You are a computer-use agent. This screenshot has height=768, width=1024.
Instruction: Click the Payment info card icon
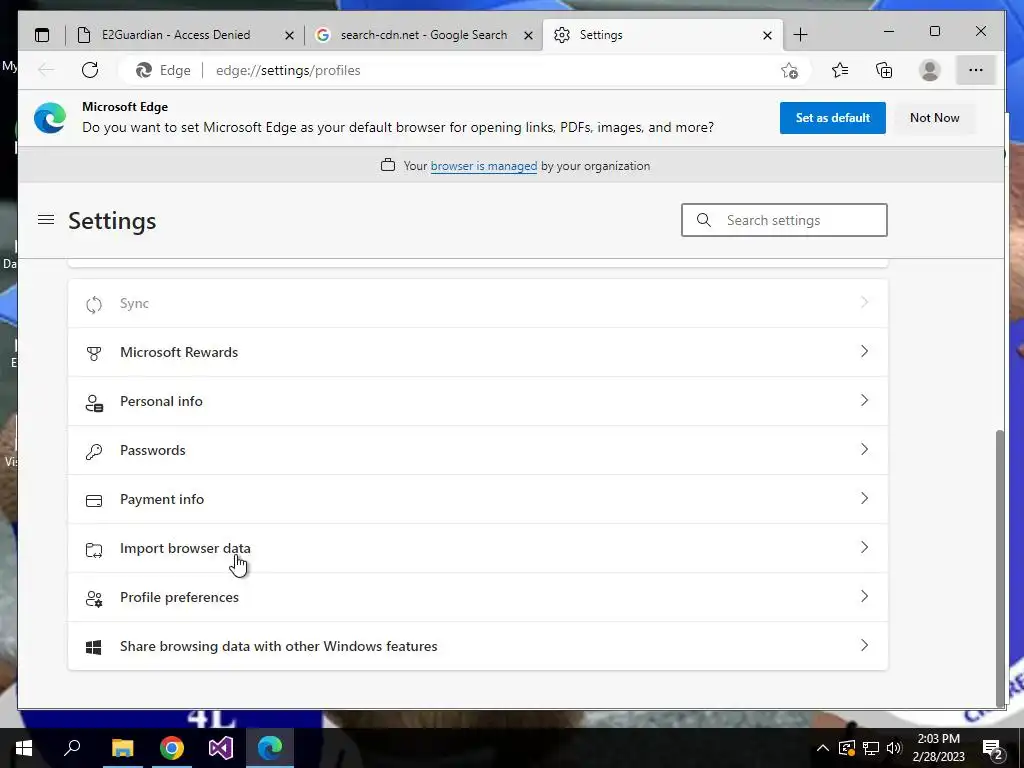click(94, 500)
